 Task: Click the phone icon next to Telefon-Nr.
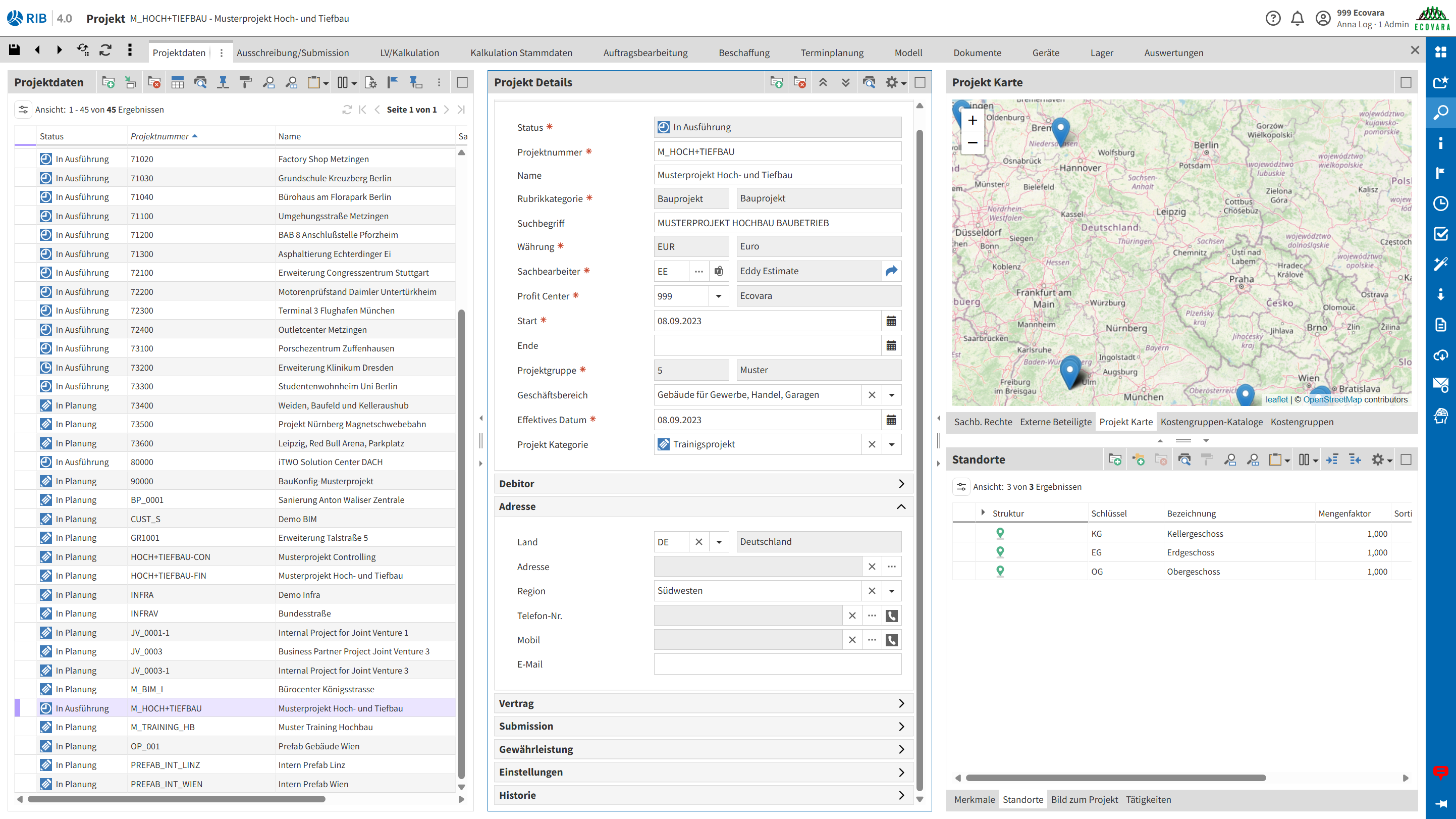click(891, 616)
